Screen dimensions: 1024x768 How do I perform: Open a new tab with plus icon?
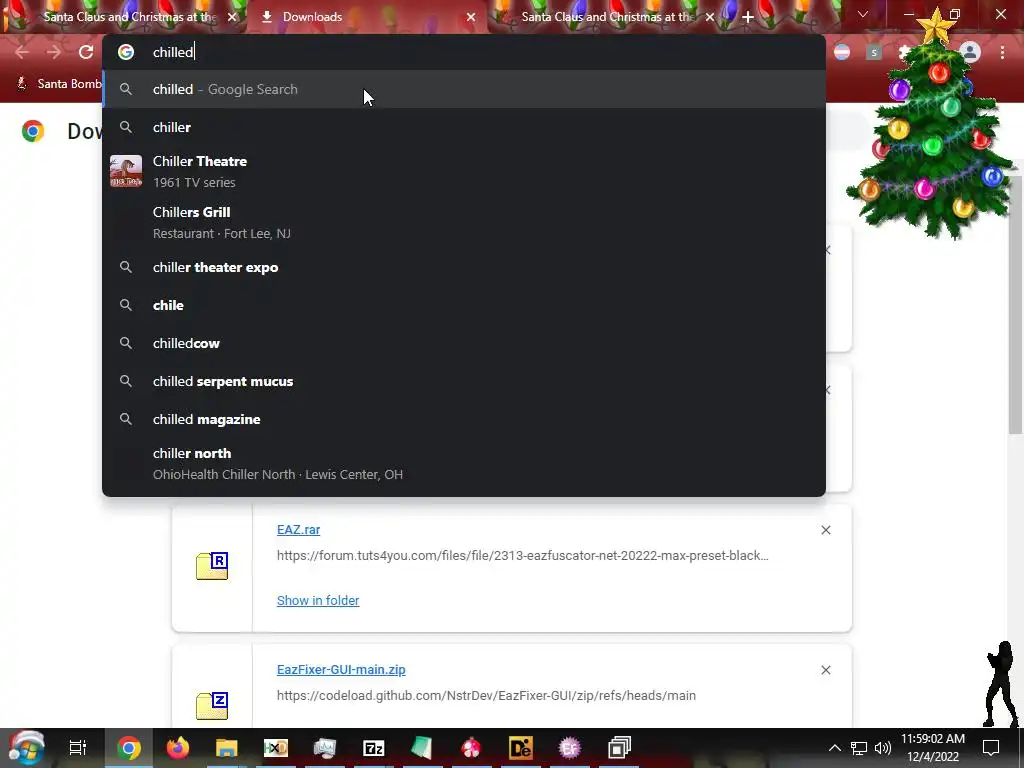tap(748, 17)
